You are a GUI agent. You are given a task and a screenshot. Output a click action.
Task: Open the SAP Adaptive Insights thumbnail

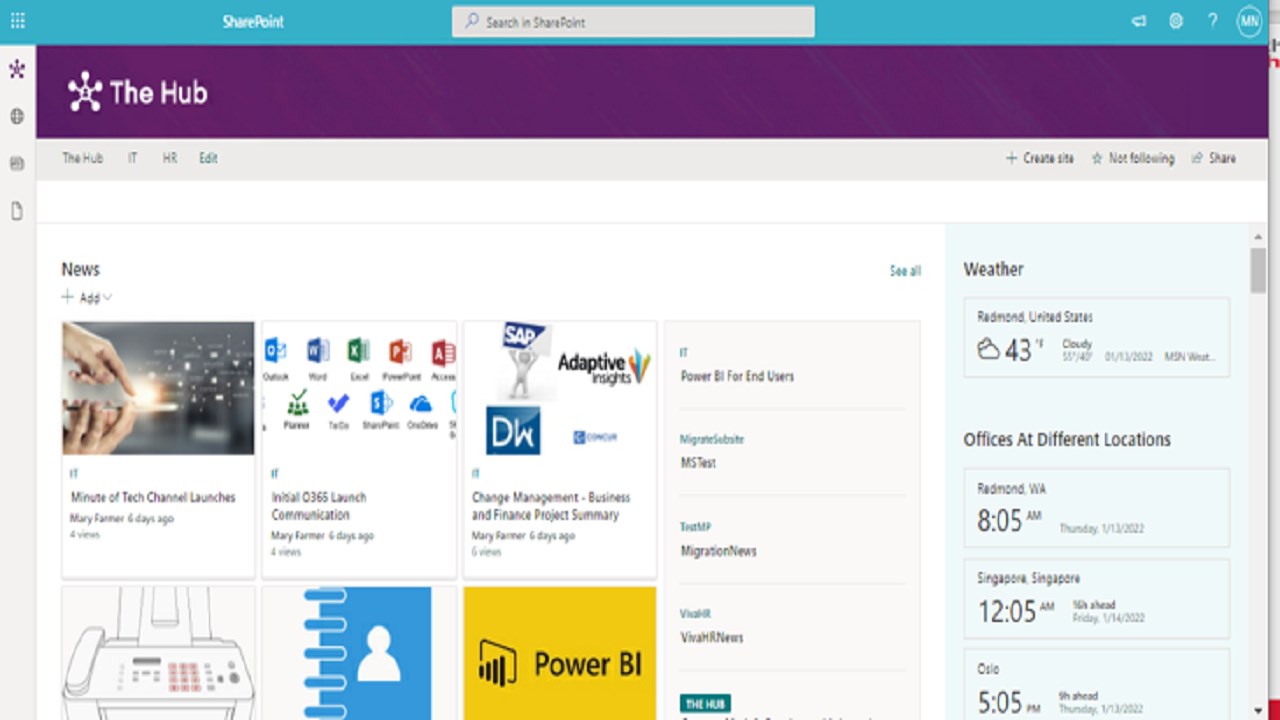click(560, 388)
